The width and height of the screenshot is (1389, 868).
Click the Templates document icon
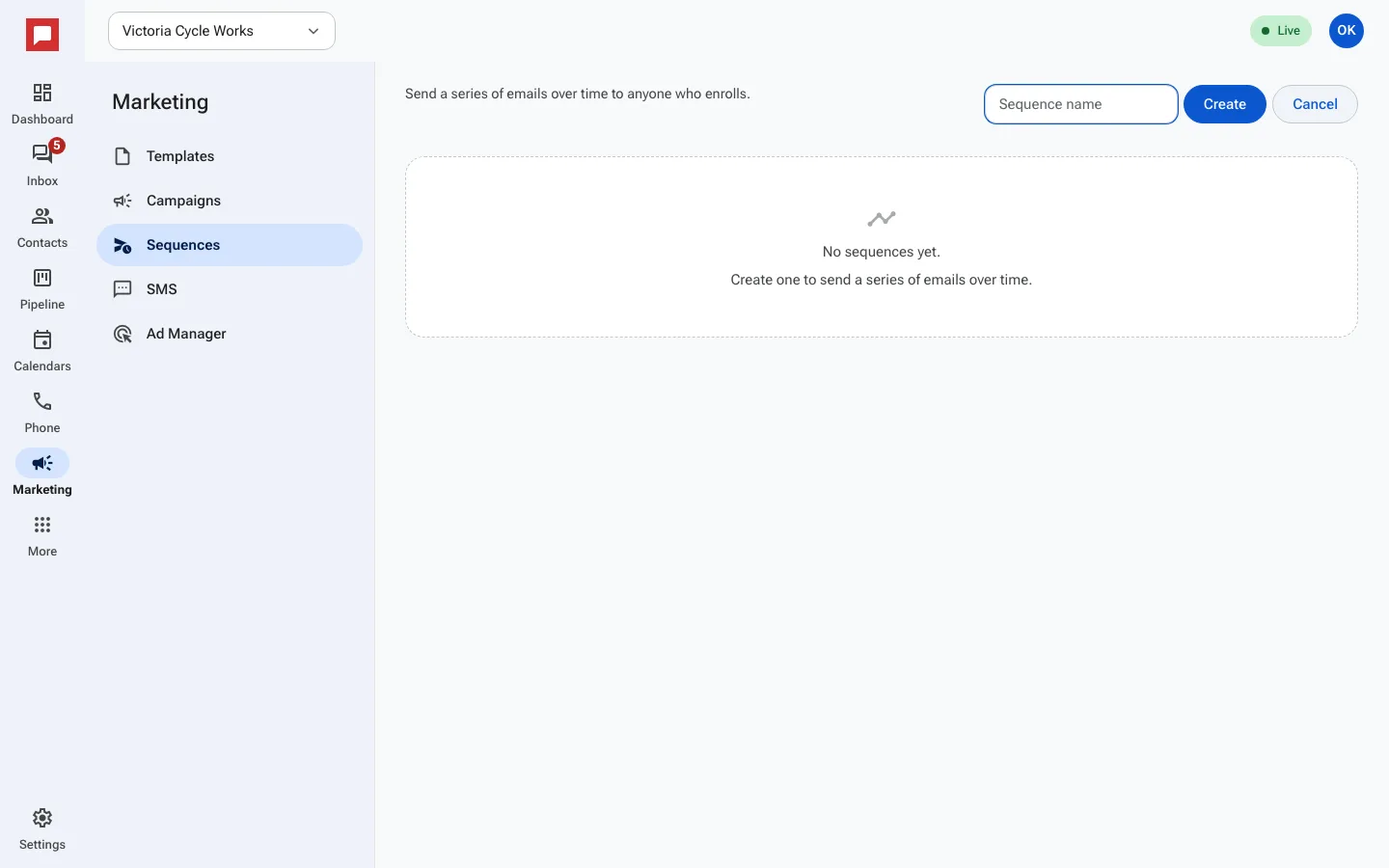(123, 156)
